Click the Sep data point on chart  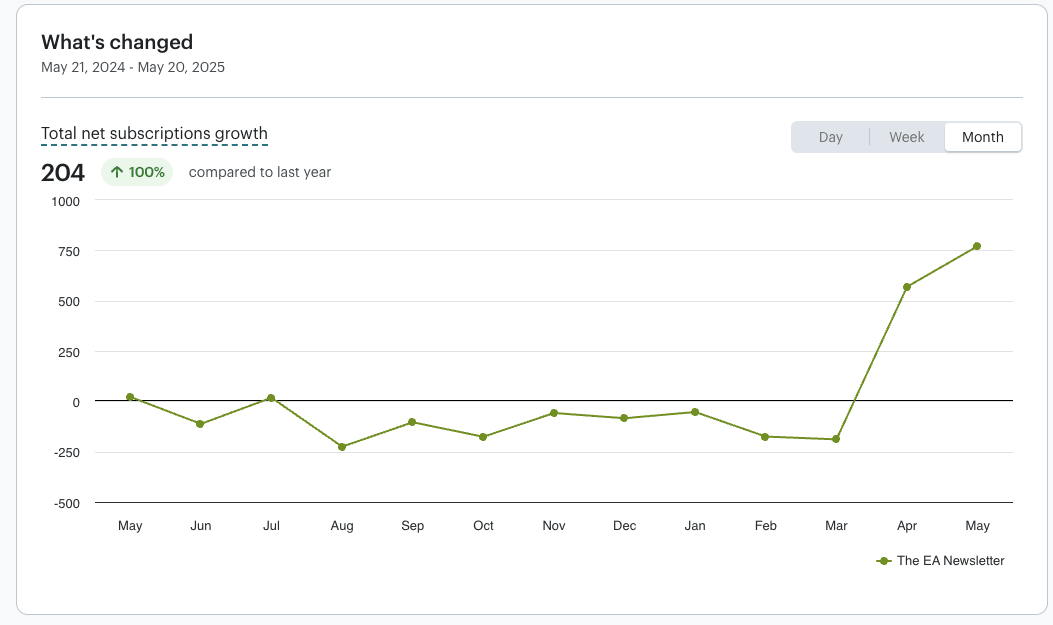(412, 422)
